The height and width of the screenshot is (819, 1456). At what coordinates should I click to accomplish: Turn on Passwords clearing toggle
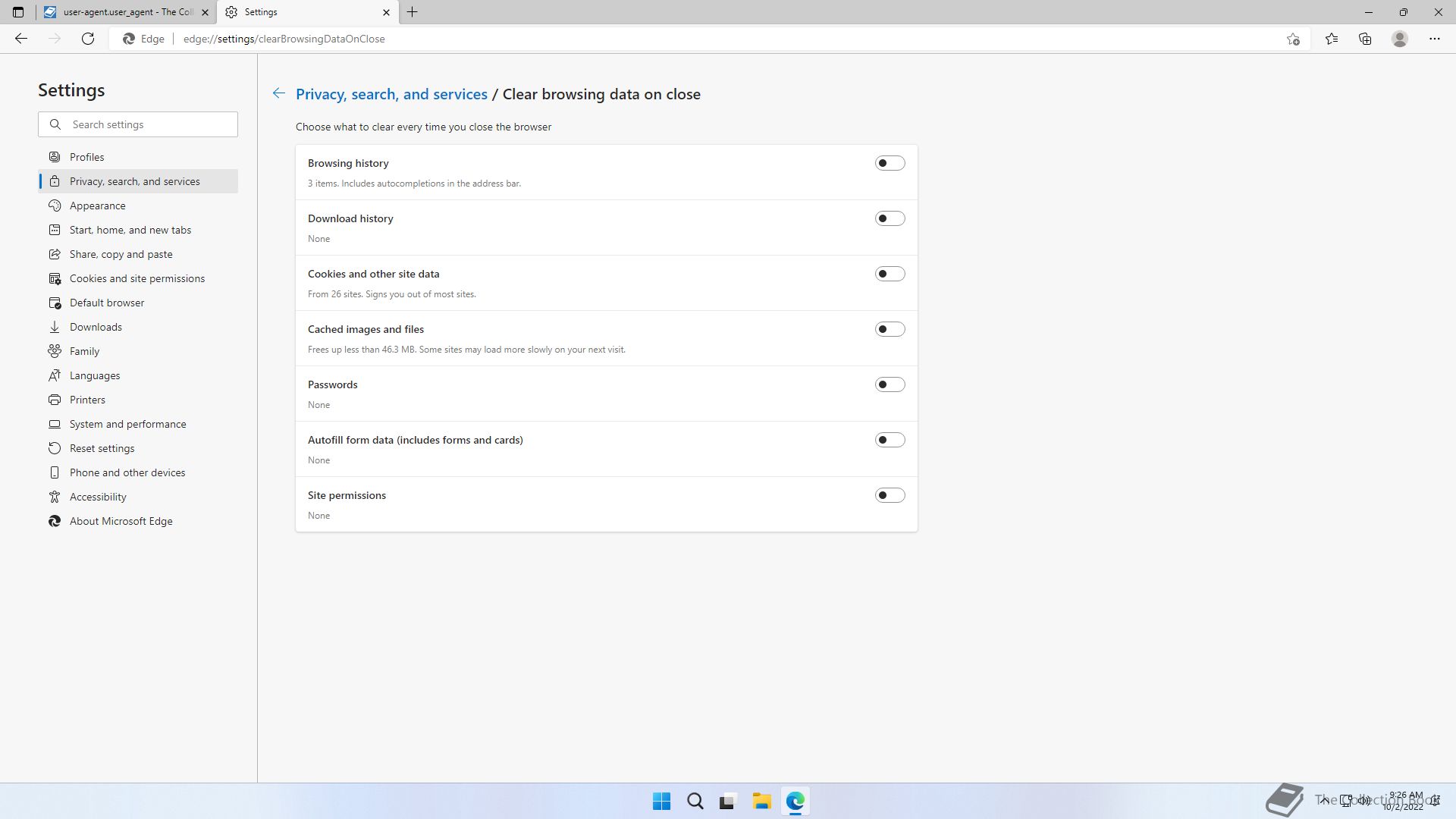coord(890,384)
